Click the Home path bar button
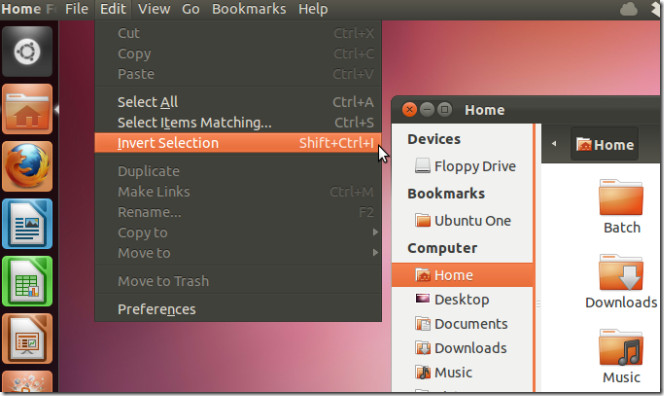This screenshot has height=396, width=664. click(604, 144)
